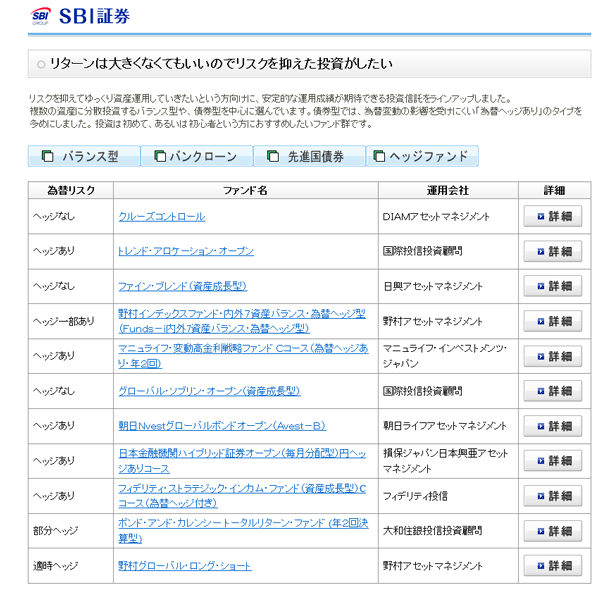The image size is (610, 596).
Task: Open フィデリティ・ストラテジック・インカム・ファンド link
Action: [x=242, y=496]
